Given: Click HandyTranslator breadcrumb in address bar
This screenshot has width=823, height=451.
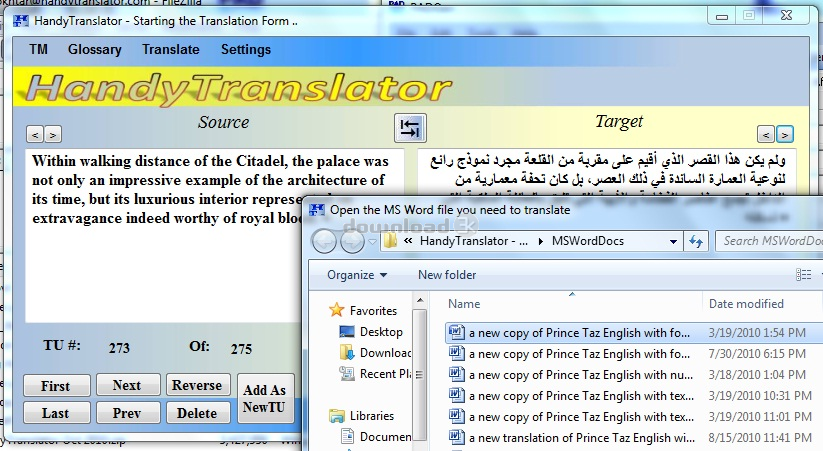Looking at the screenshot, I should click(474, 241).
